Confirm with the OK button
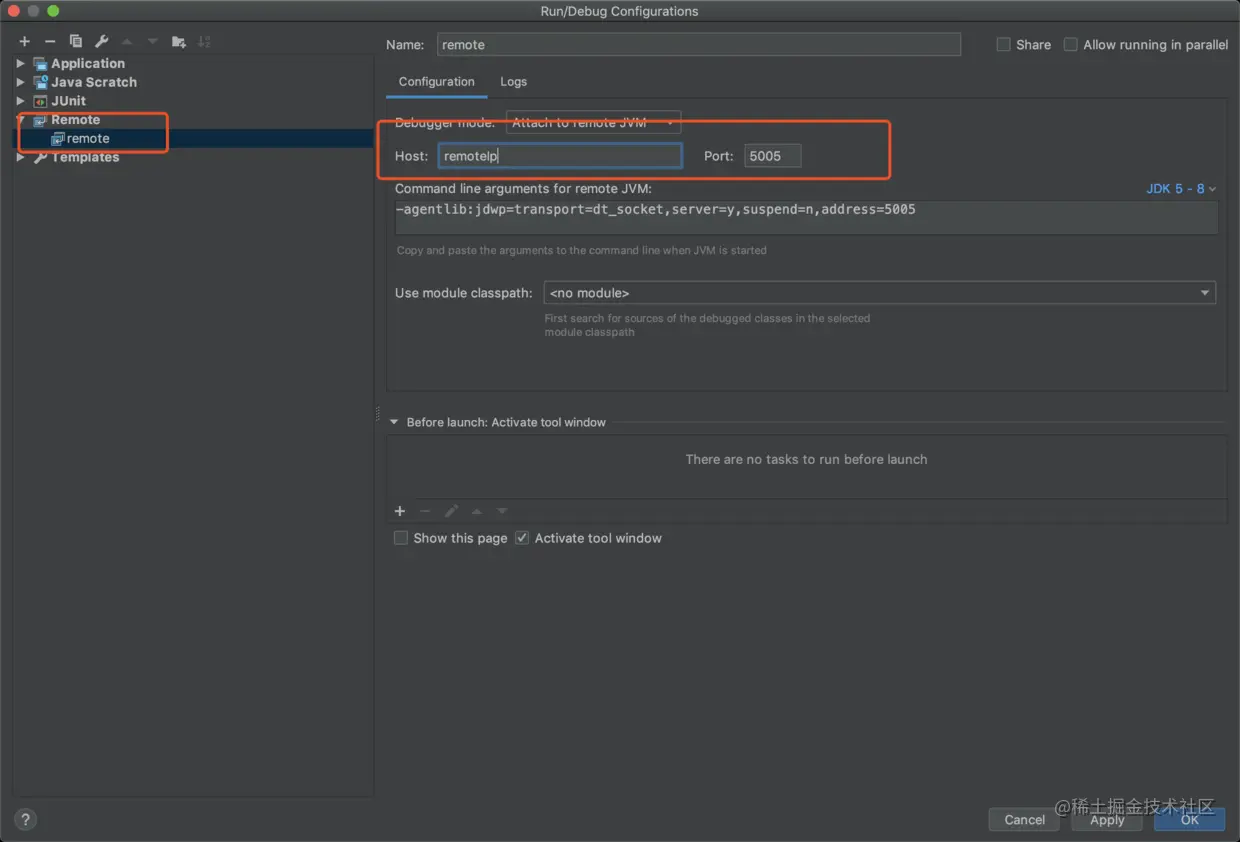 pyautogui.click(x=1189, y=820)
